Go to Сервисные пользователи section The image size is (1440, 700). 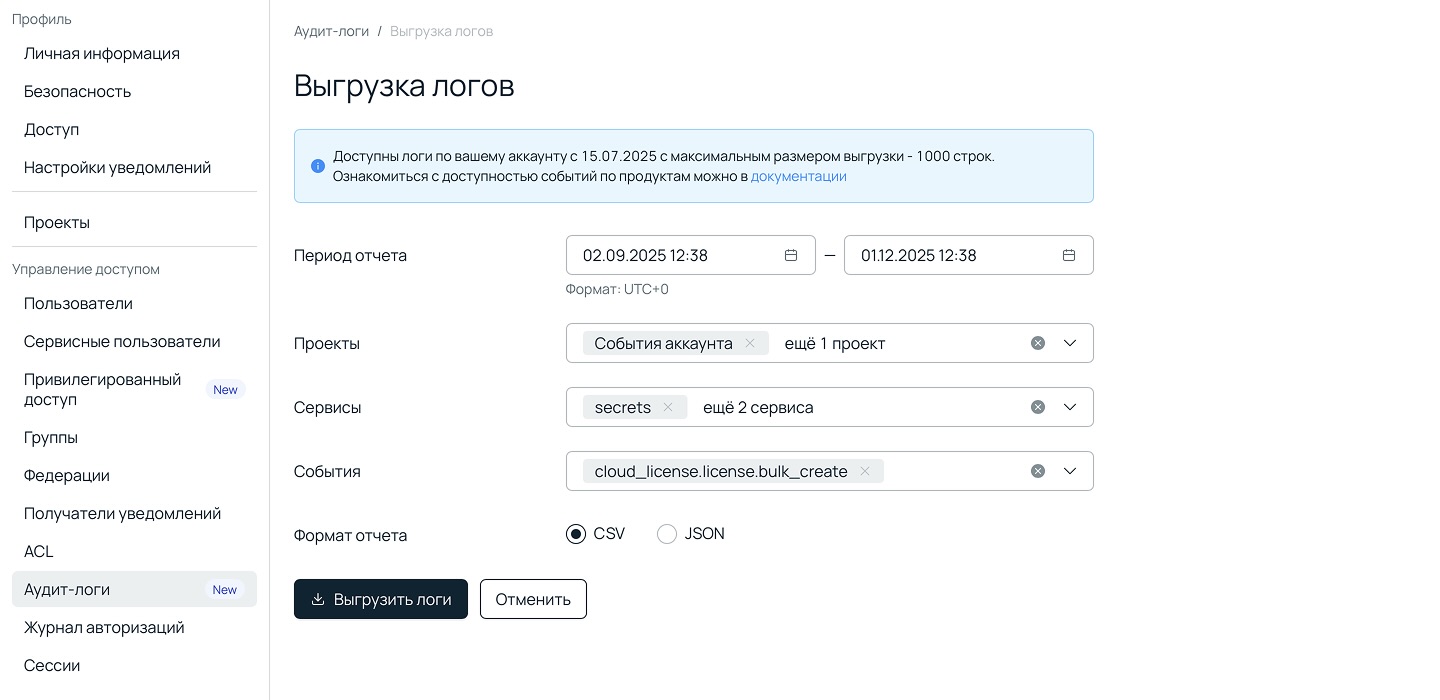[x=122, y=341]
